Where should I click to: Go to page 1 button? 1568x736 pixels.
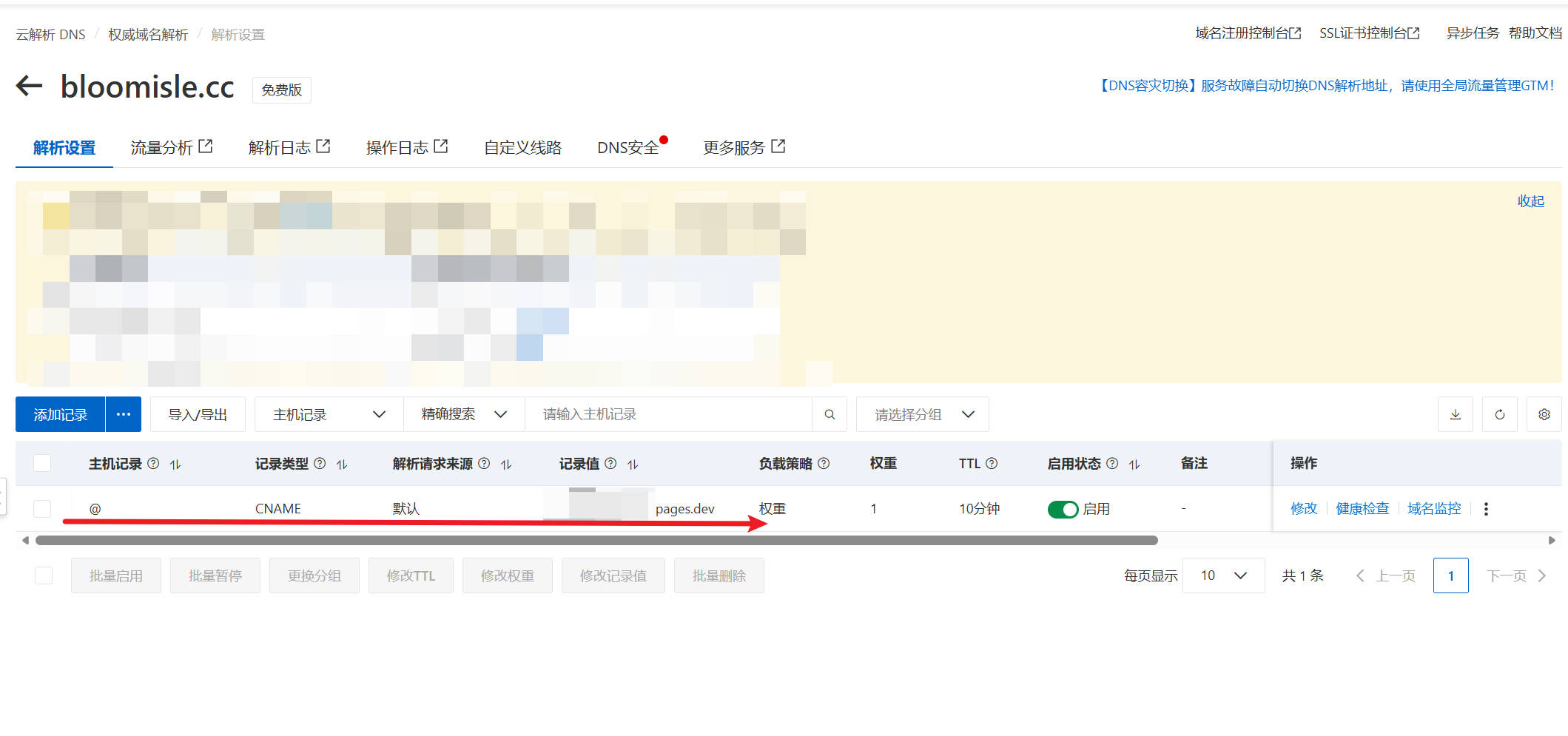tap(1450, 575)
